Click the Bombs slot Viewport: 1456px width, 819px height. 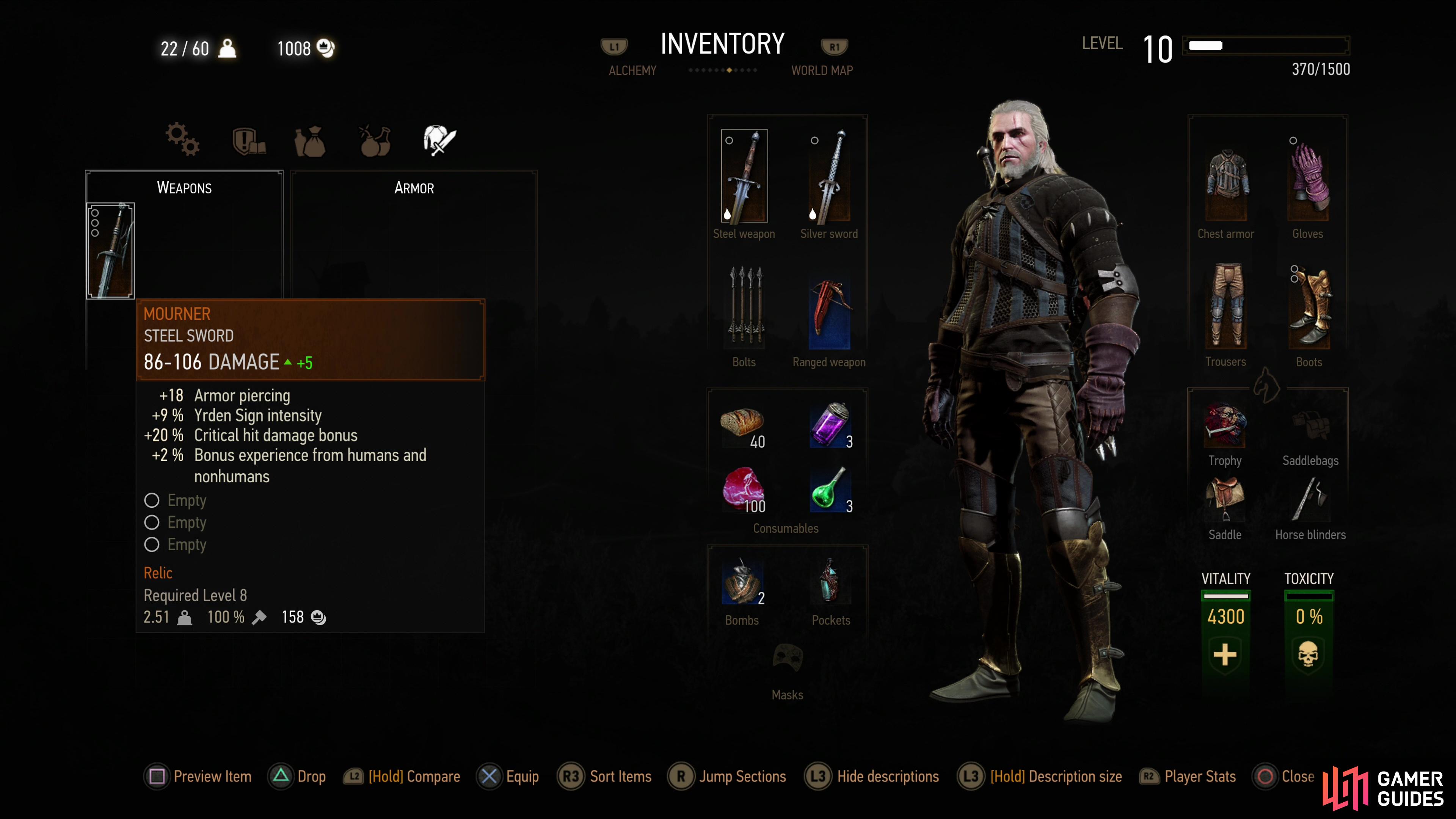pos(743,582)
